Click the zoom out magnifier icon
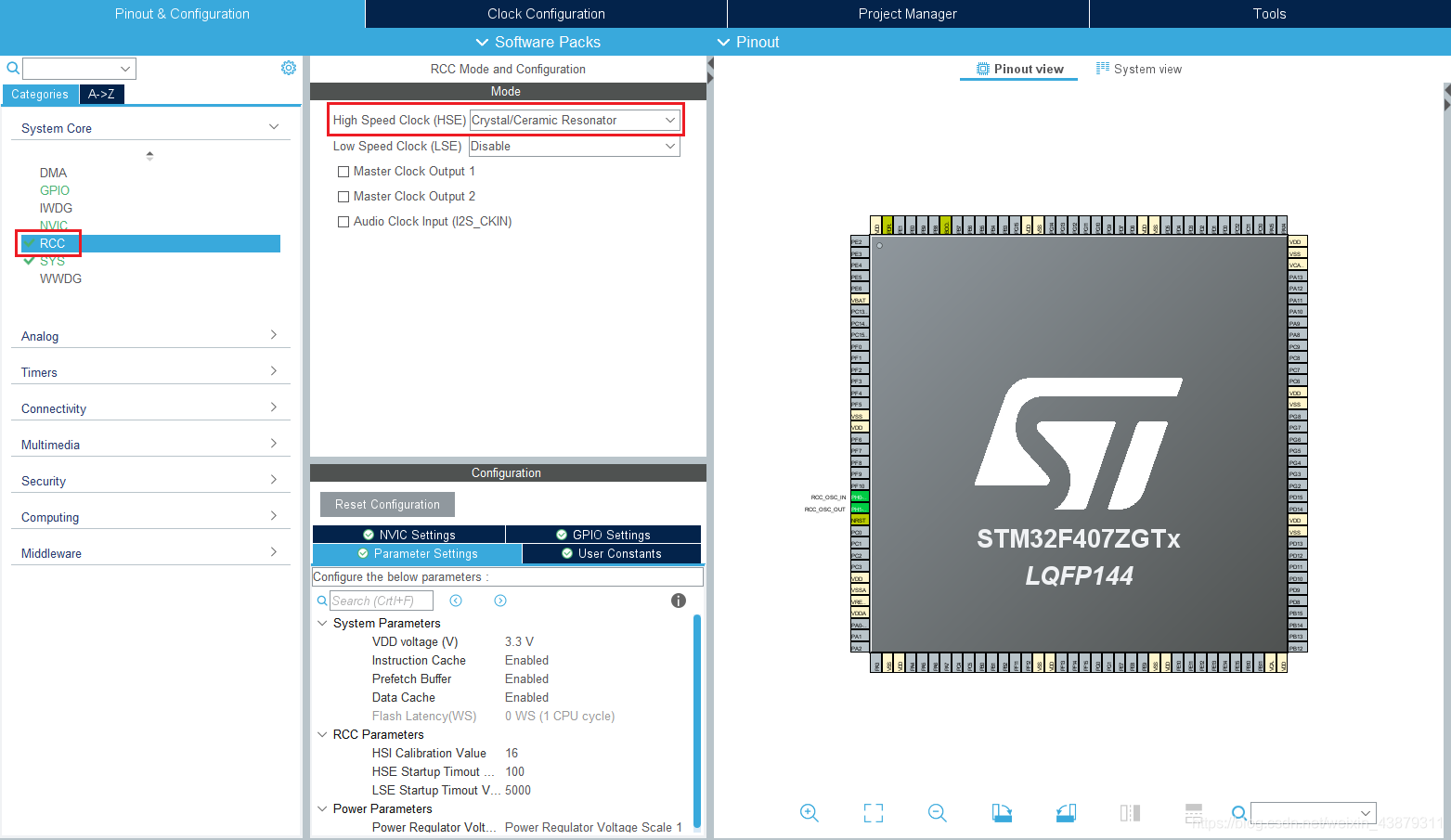1451x840 pixels. coord(938,813)
